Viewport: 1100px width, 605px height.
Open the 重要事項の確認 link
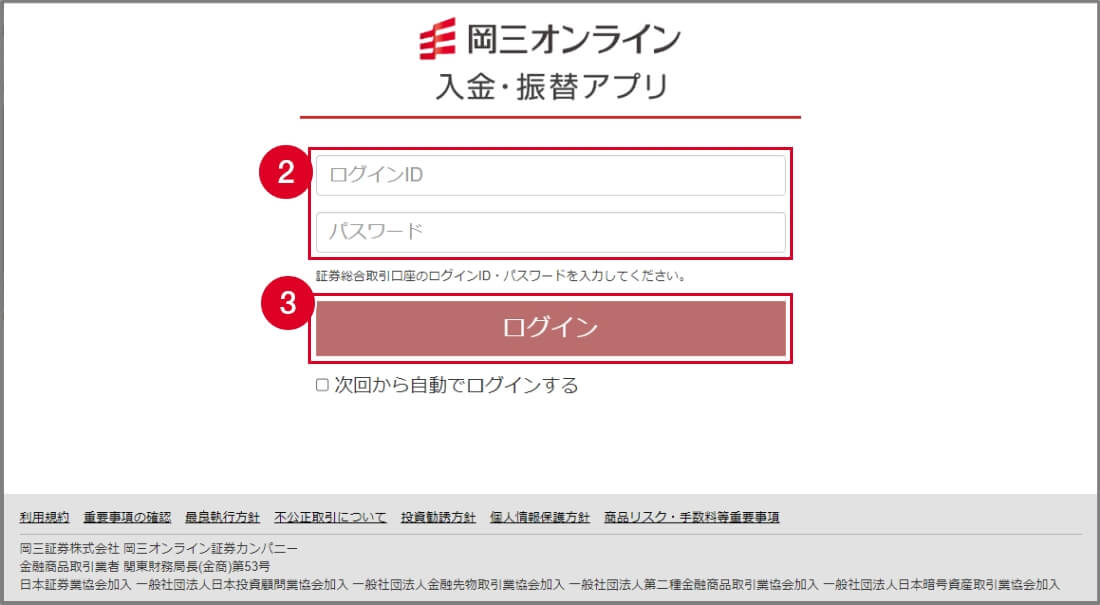(127, 517)
